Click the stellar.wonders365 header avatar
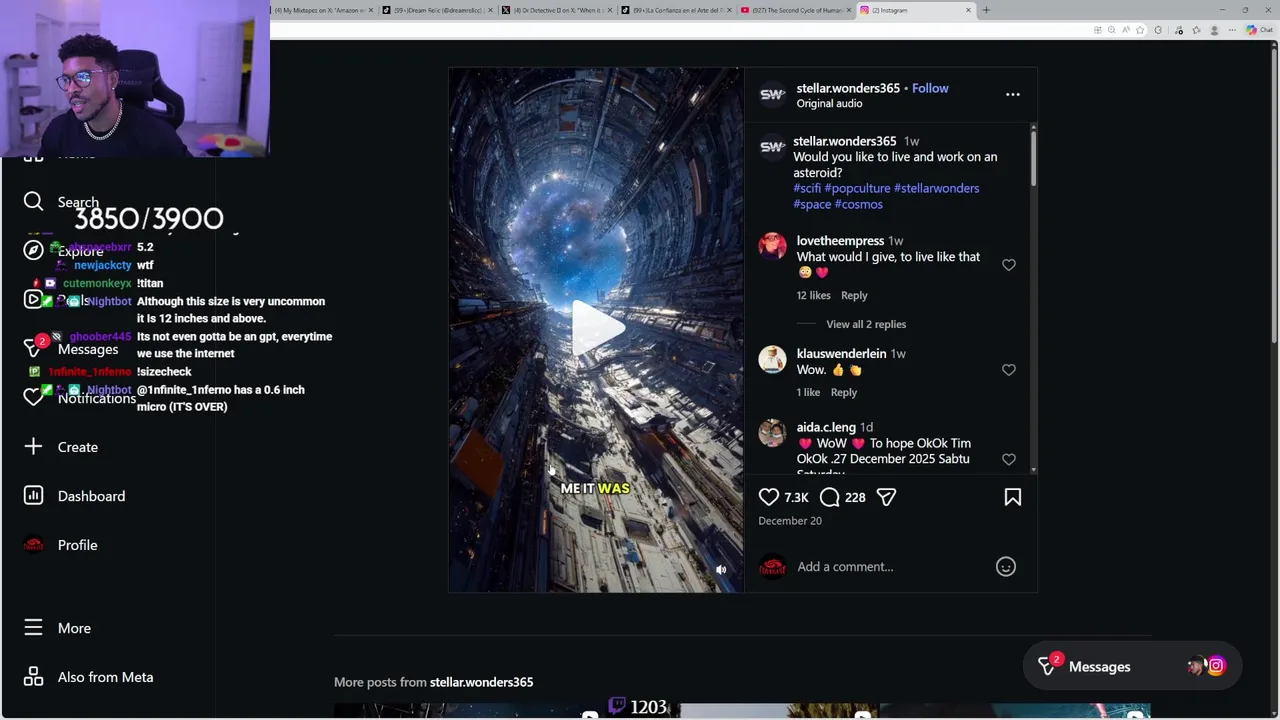1280x720 pixels. point(772,95)
